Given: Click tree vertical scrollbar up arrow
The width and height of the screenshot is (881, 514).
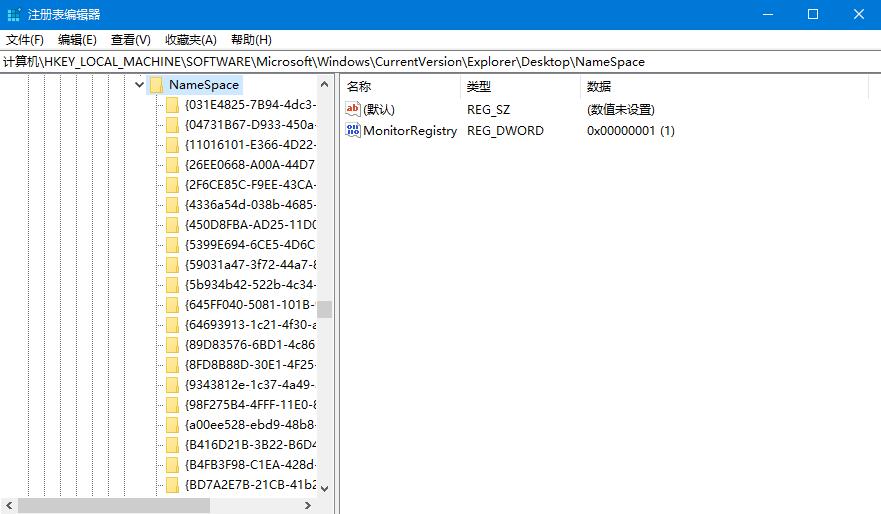Looking at the screenshot, I should pos(324,84).
